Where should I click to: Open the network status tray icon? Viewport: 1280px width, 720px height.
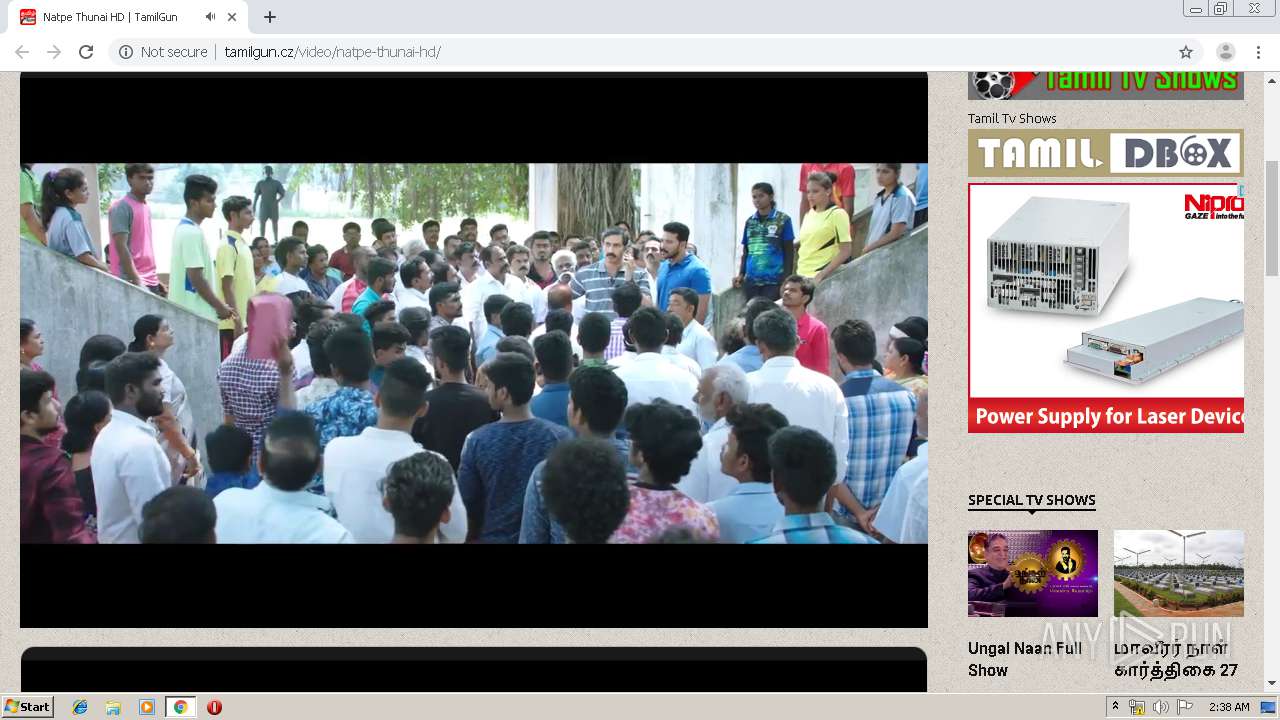pos(1137,707)
